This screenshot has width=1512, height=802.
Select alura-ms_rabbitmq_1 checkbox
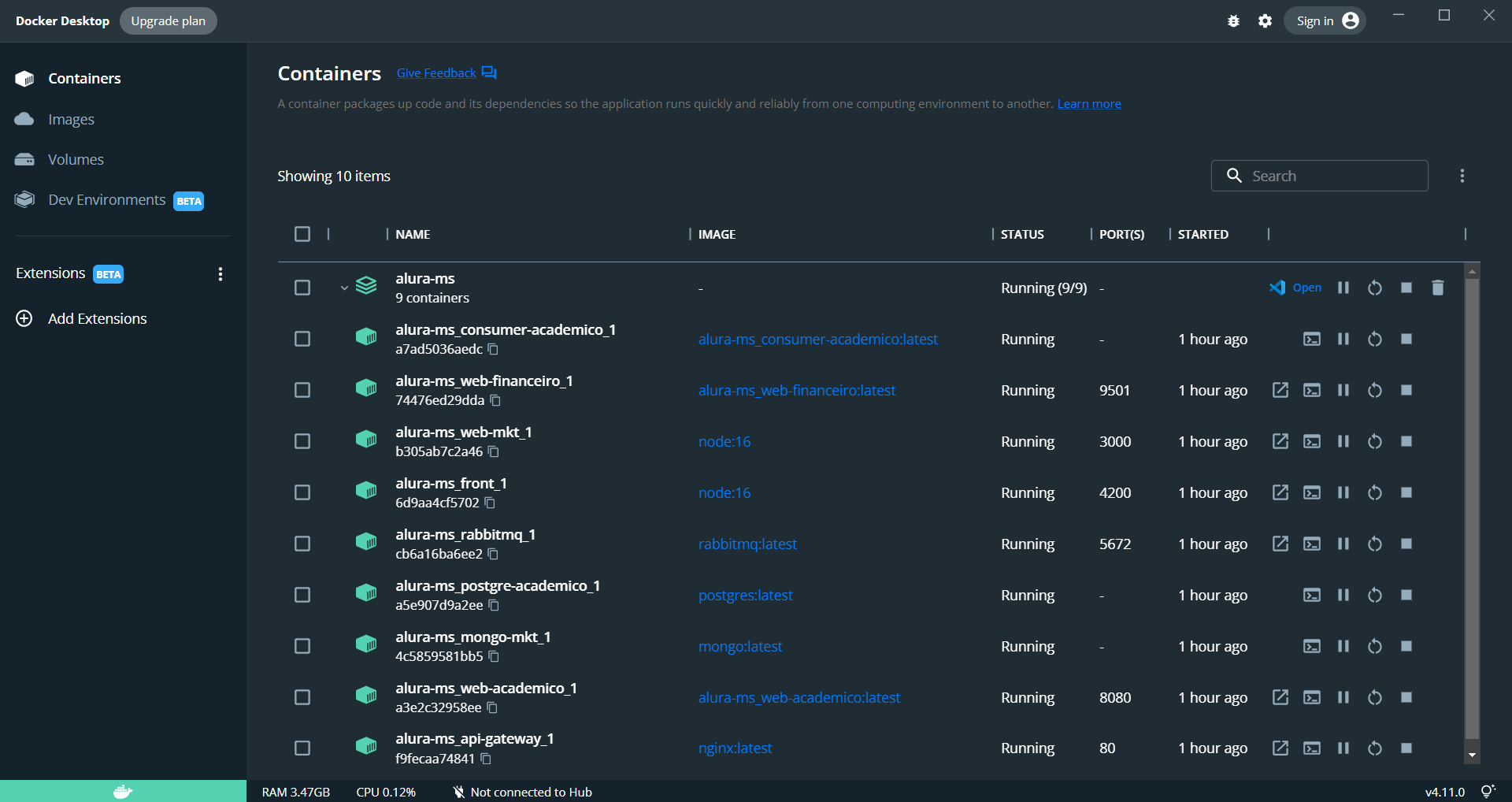[x=302, y=544]
